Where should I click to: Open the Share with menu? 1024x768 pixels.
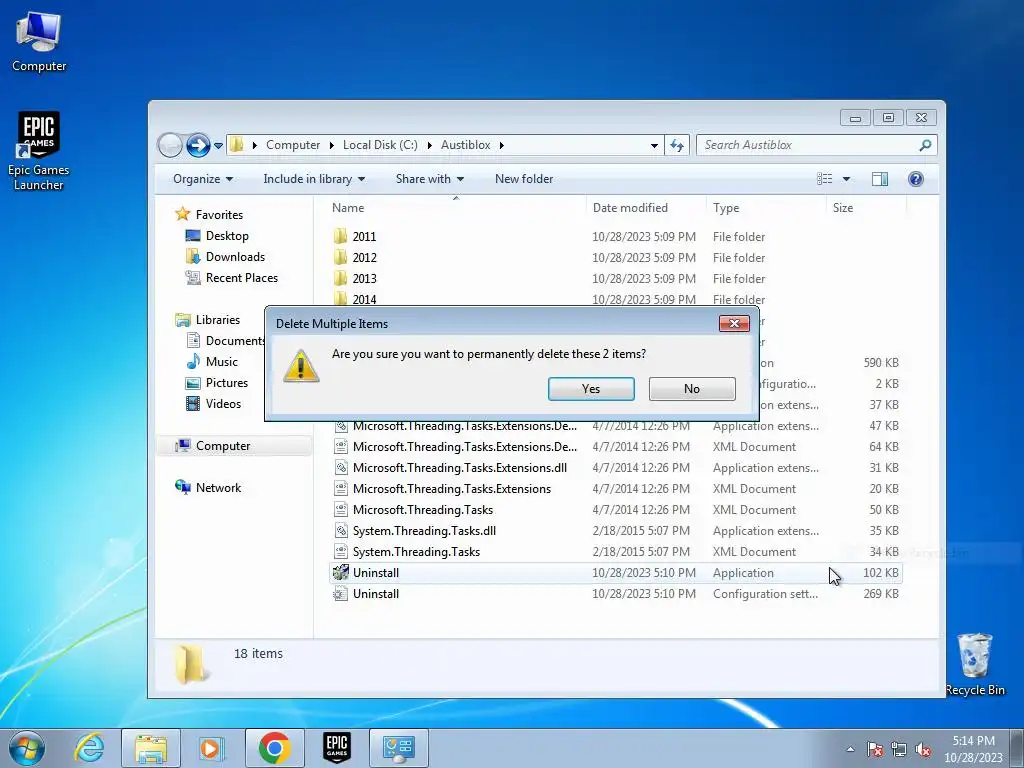(x=430, y=179)
